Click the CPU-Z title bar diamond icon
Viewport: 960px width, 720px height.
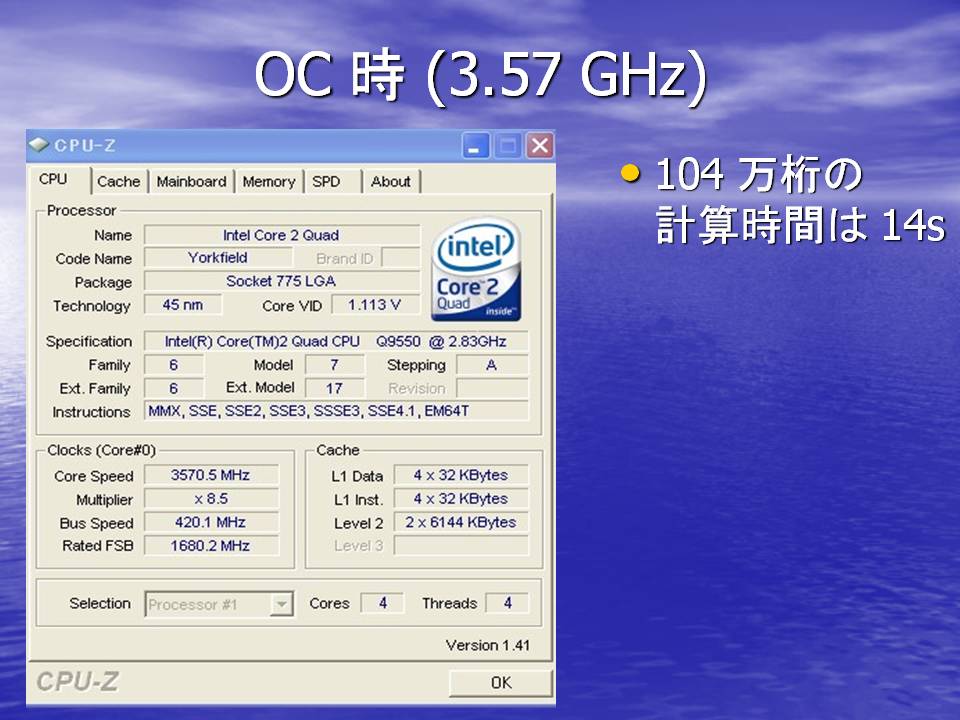pyautogui.click(x=39, y=145)
